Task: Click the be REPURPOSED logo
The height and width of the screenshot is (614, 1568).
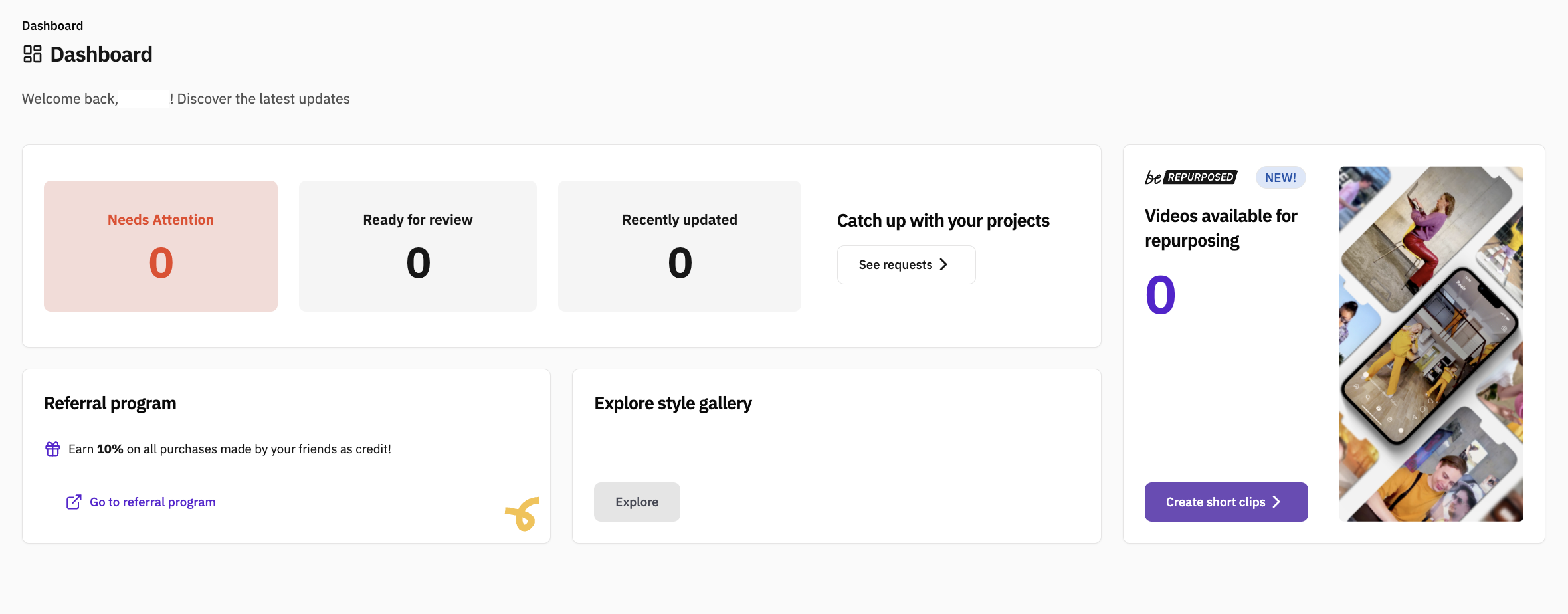Action: 1191,177
